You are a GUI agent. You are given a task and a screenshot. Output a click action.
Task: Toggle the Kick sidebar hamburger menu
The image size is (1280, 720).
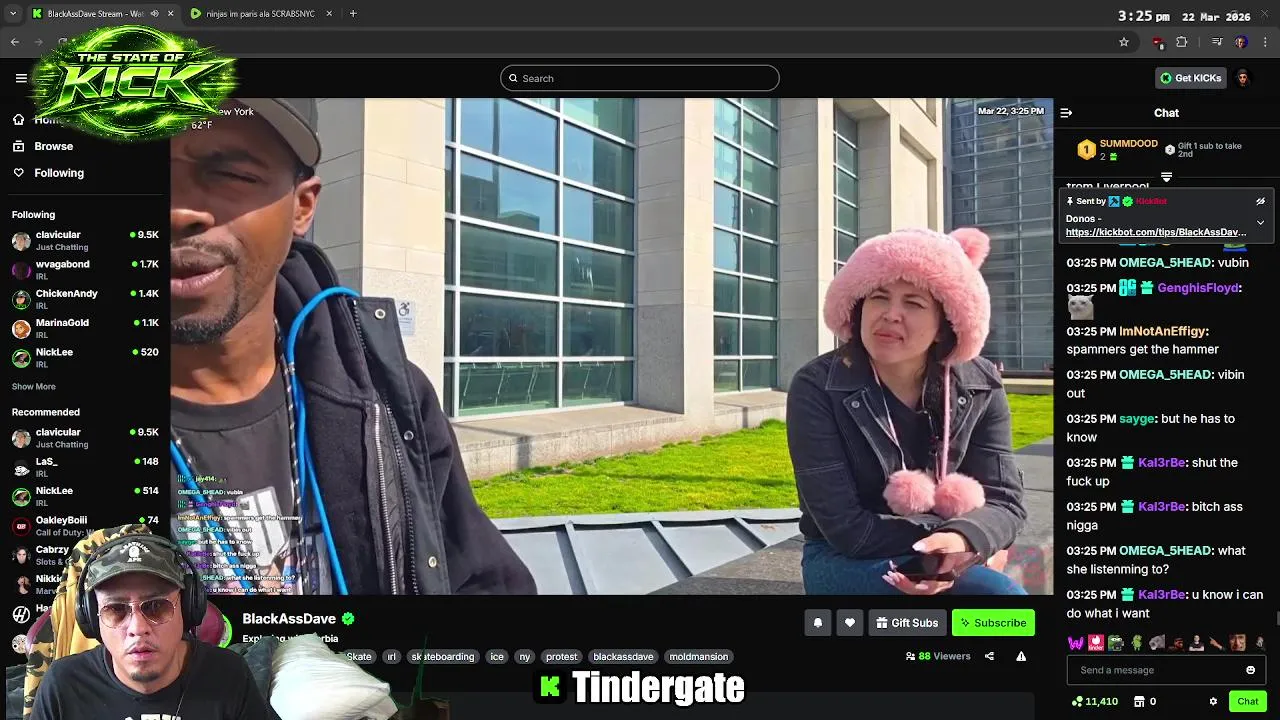tap(21, 78)
